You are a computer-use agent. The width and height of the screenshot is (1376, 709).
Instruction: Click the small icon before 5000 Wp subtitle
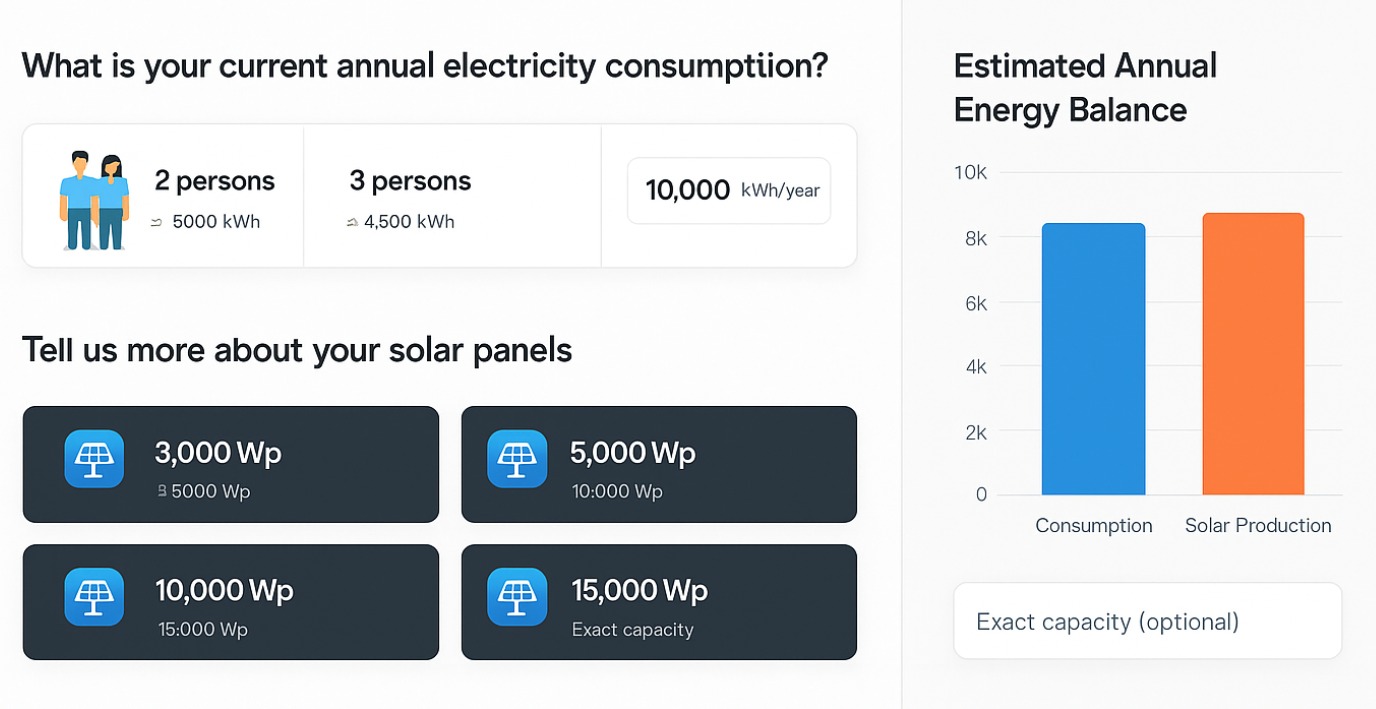(162, 492)
